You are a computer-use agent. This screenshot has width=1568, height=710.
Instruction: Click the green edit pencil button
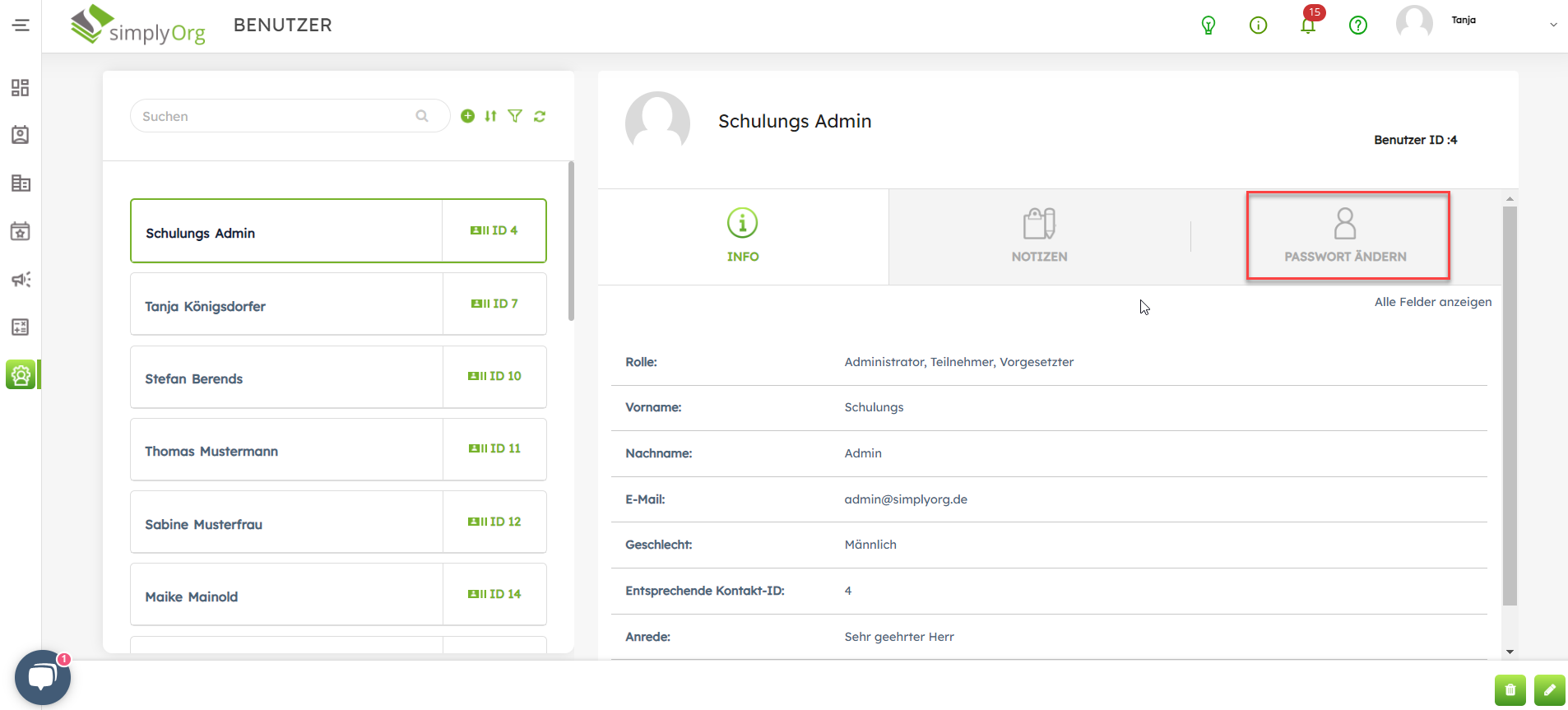point(1549,690)
